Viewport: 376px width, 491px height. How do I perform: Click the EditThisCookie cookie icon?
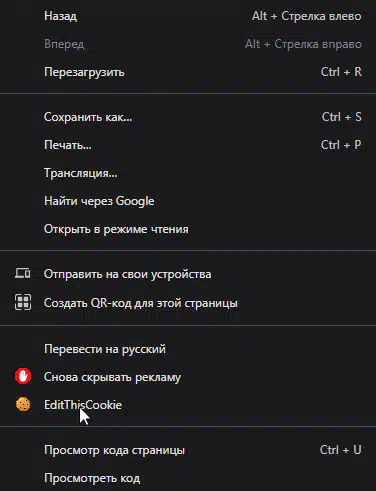[23, 404]
